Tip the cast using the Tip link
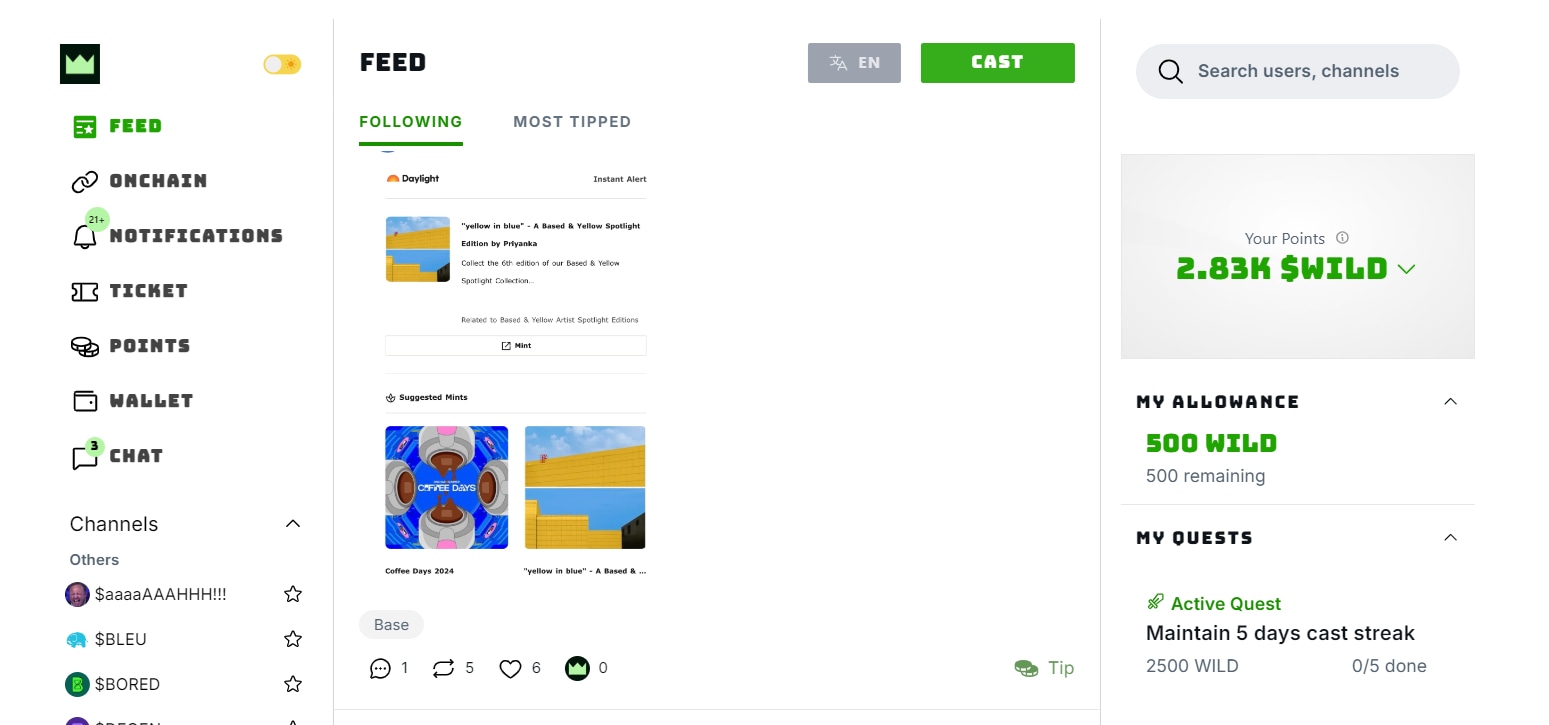Screen dimensions: 1549x725 click(x=1044, y=668)
